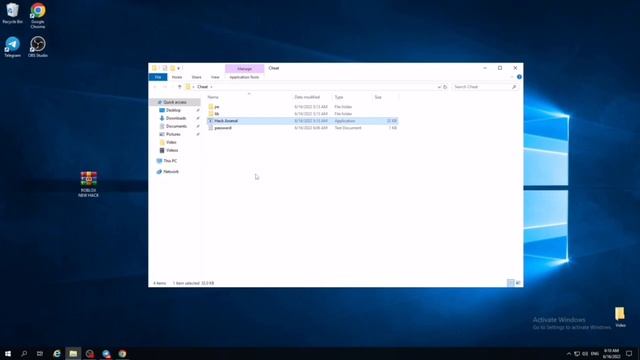
Task: Sort files by Type column
Action: click(x=339, y=97)
